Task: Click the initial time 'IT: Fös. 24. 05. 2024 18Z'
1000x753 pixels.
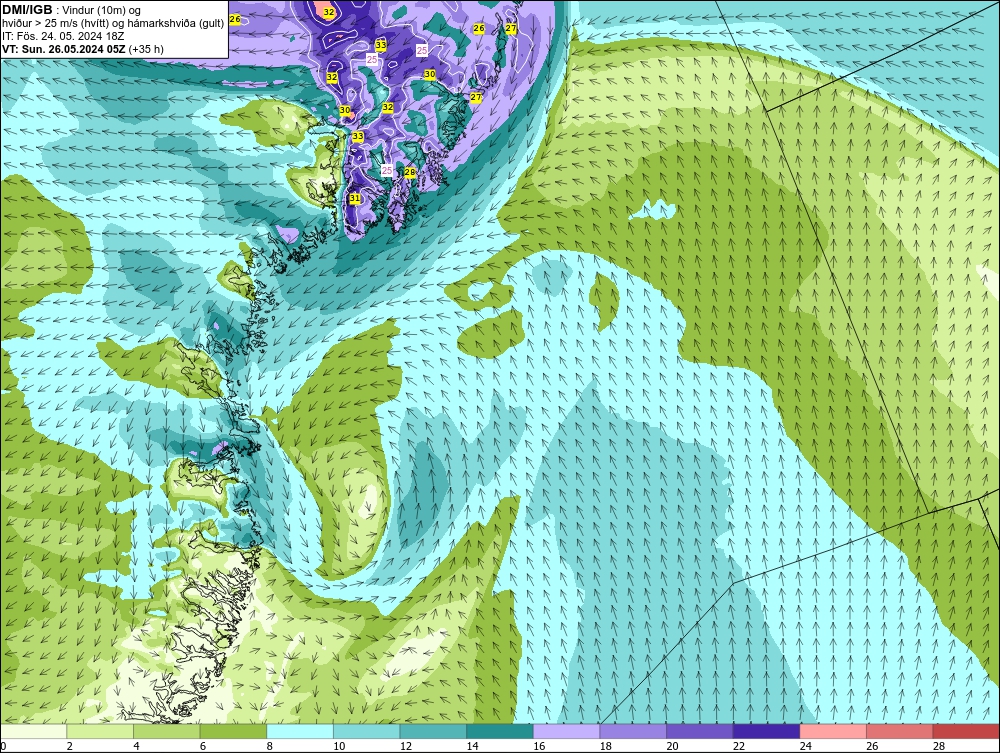Action: 63,36
